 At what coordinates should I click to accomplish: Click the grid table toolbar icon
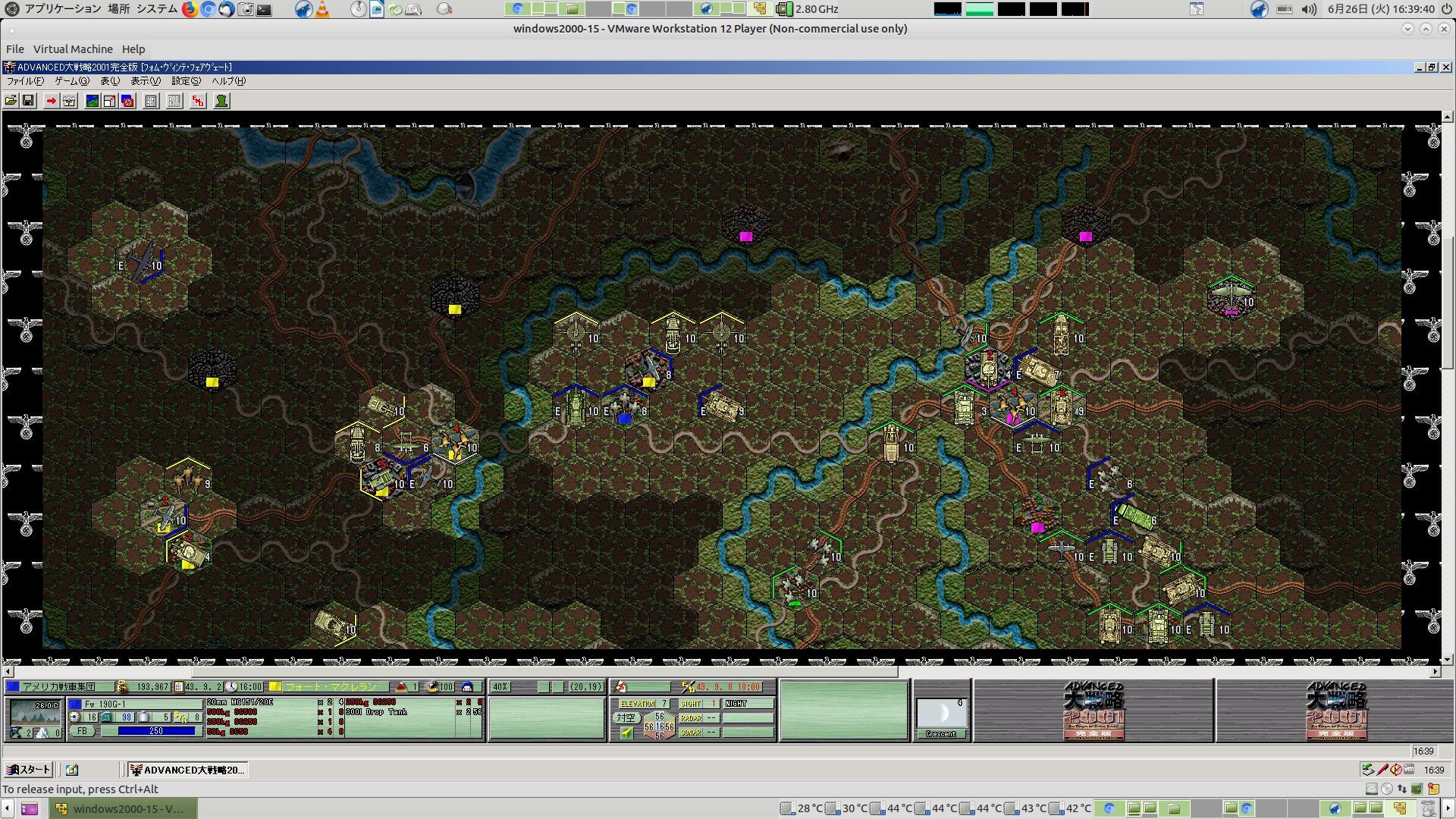[151, 101]
